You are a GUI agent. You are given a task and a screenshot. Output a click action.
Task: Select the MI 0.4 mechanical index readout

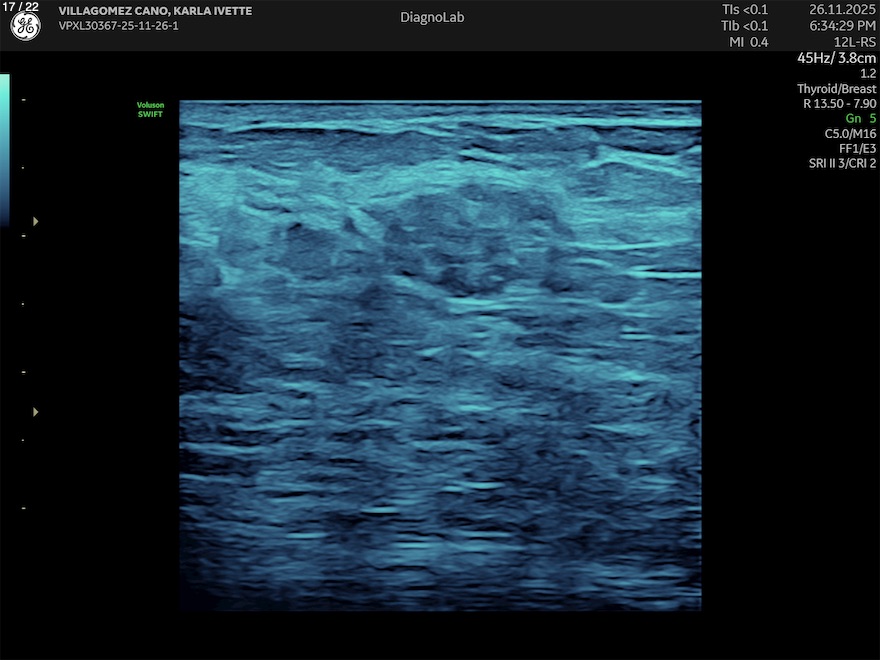coord(750,42)
